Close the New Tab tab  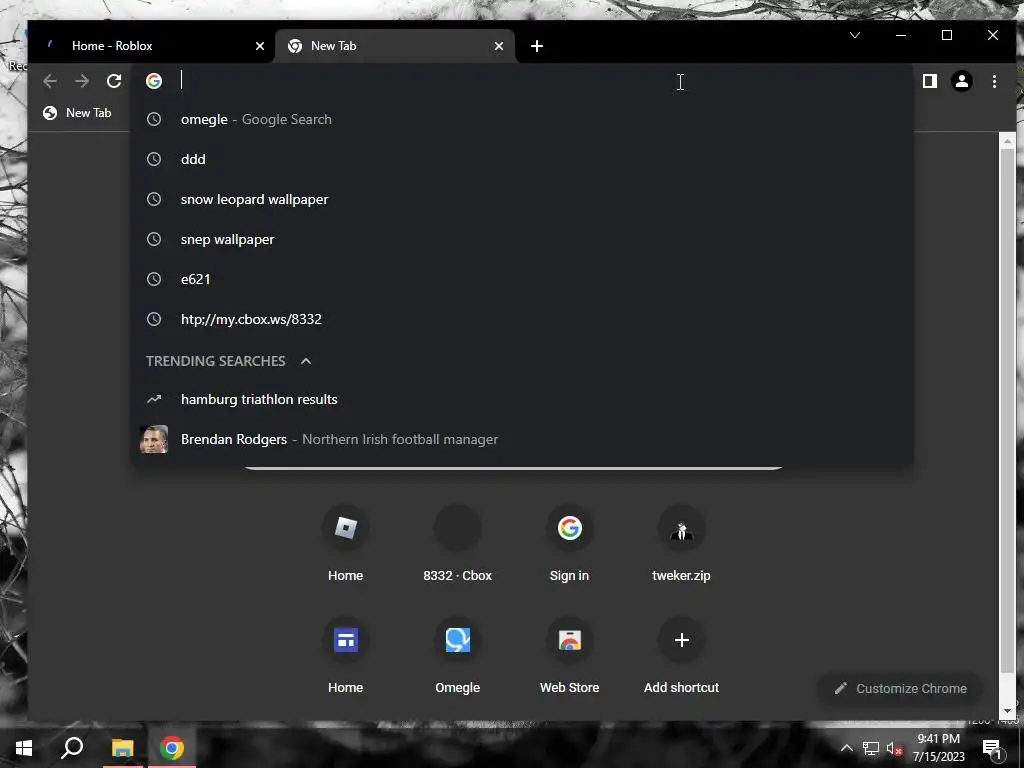(x=499, y=46)
